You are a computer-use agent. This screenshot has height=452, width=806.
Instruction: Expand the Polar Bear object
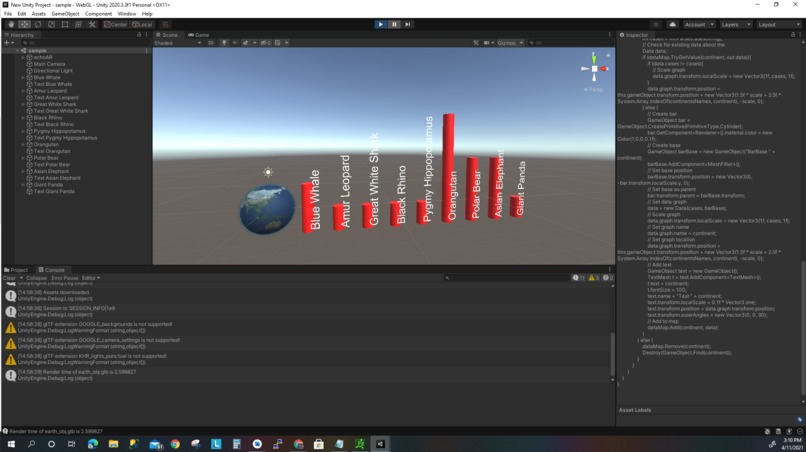coord(23,158)
